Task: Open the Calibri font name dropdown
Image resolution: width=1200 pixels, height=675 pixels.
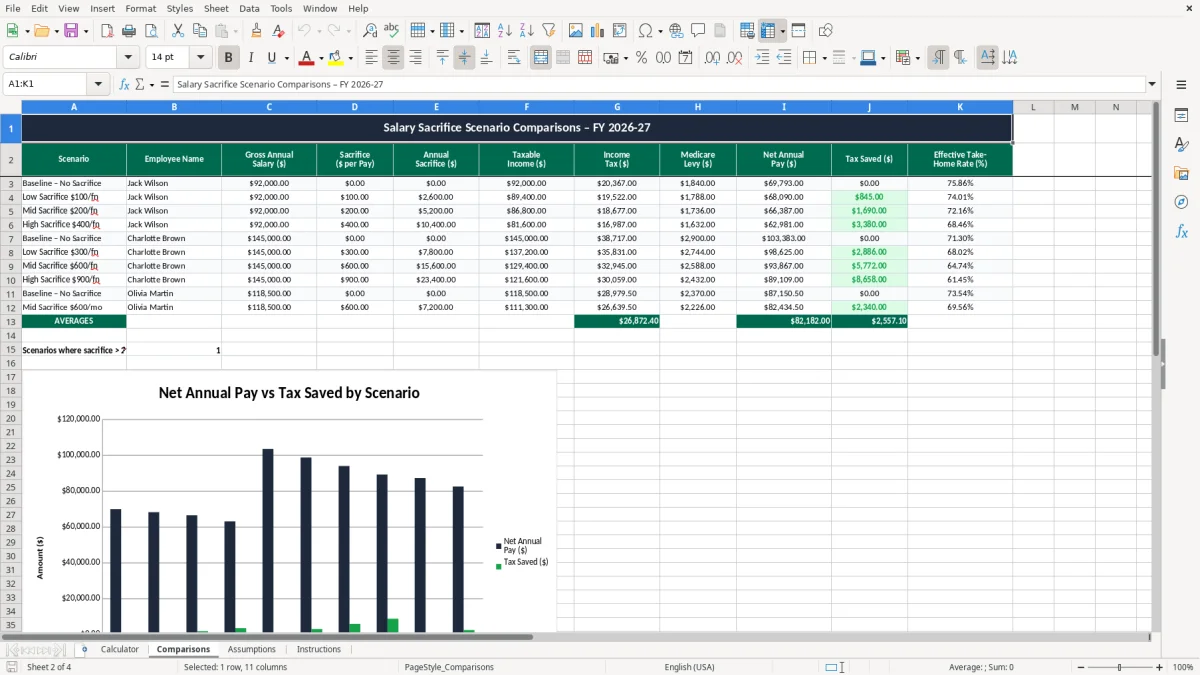Action: [x=128, y=58]
